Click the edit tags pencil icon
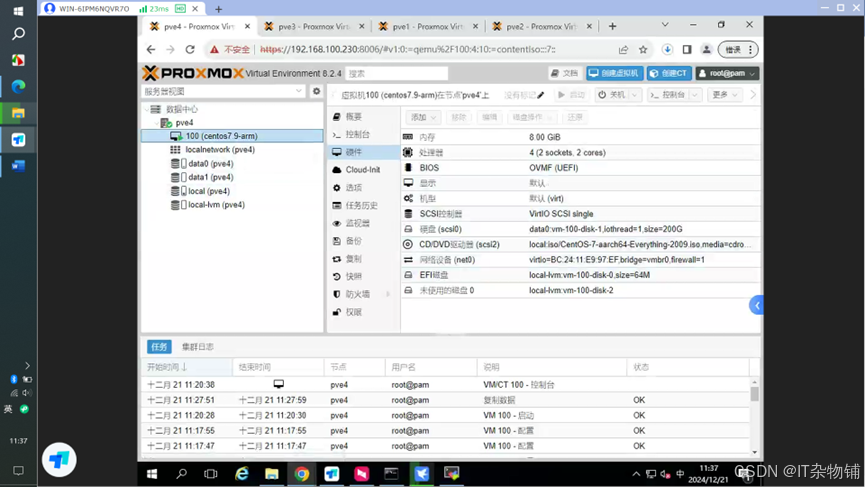865x487 pixels. tap(541, 95)
